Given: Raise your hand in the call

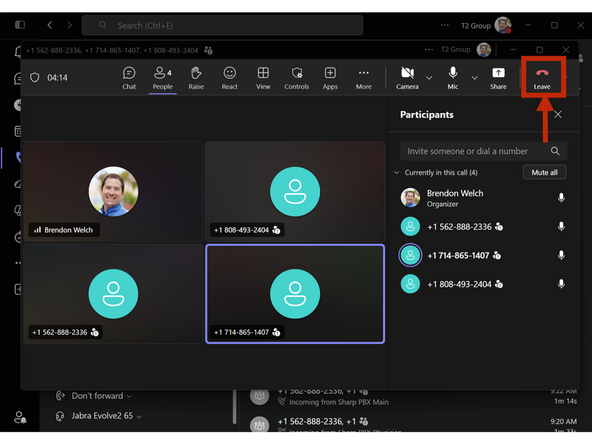Looking at the screenshot, I should click(x=196, y=78).
